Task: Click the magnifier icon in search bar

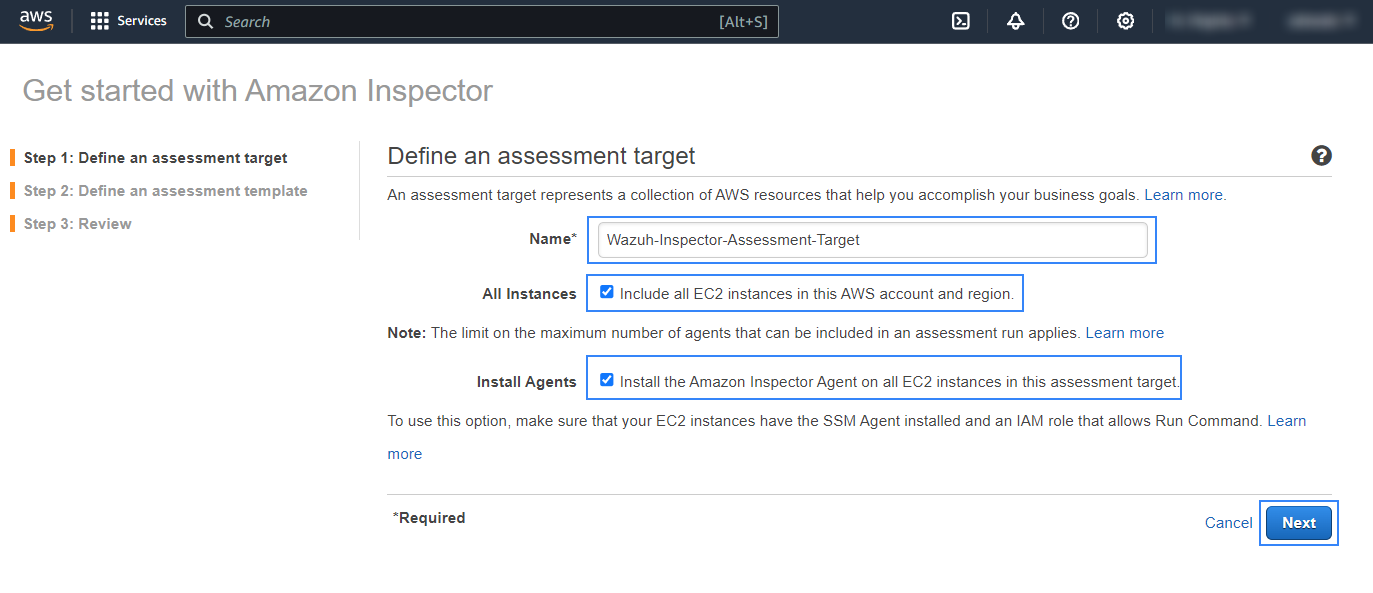Action: 206,21
